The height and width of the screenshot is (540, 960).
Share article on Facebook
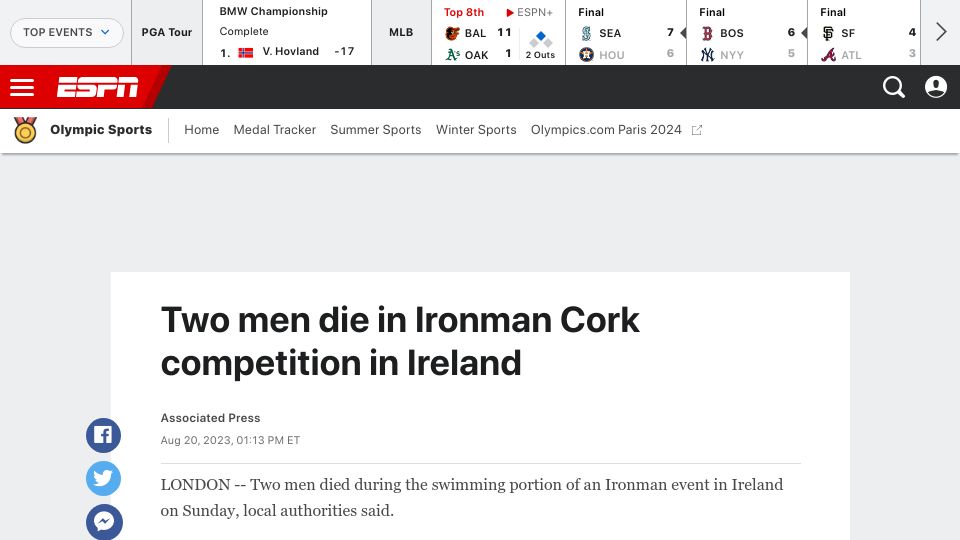(103, 435)
